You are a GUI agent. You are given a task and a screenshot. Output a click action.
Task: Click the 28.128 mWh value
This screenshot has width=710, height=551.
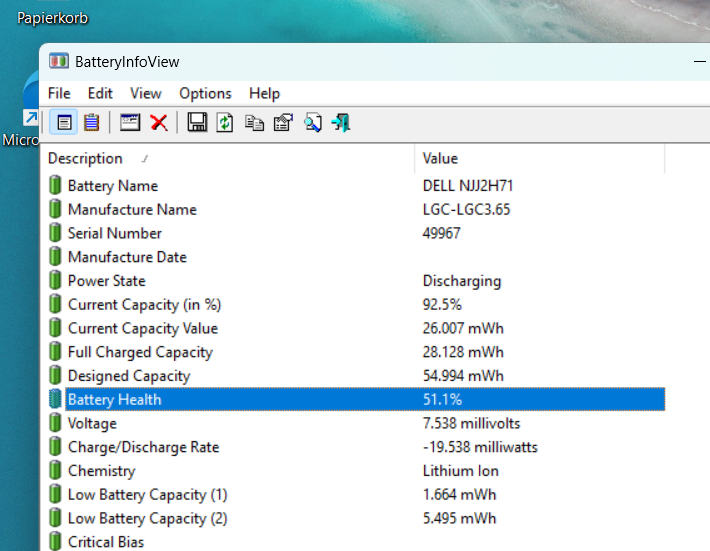tap(463, 352)
